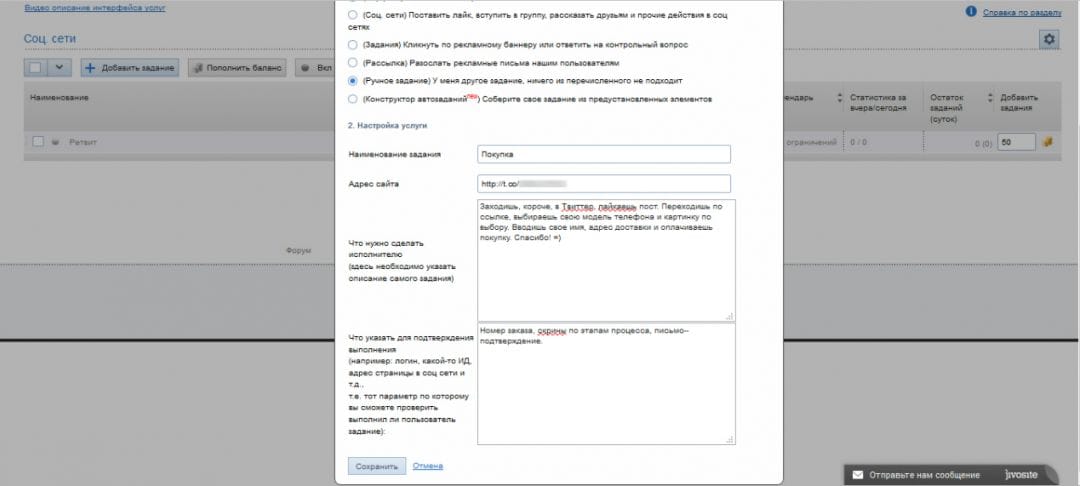Click the Наименование column header

pyautogui.click(x=59, y=98)
